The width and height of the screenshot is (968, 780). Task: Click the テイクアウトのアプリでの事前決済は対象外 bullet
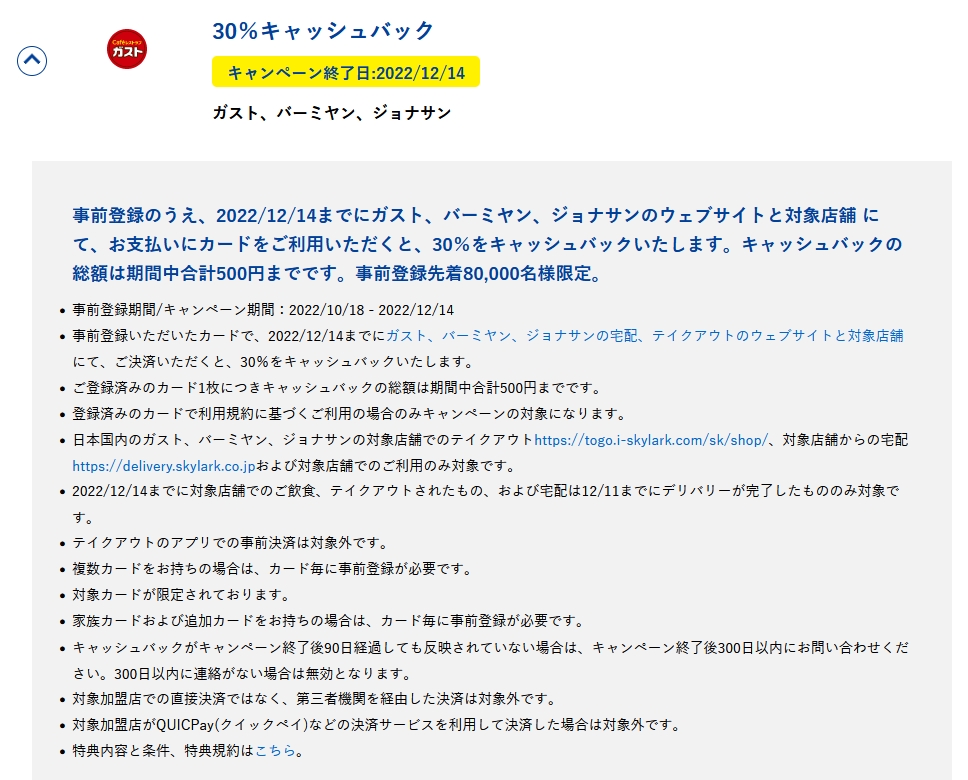[230, 543]
